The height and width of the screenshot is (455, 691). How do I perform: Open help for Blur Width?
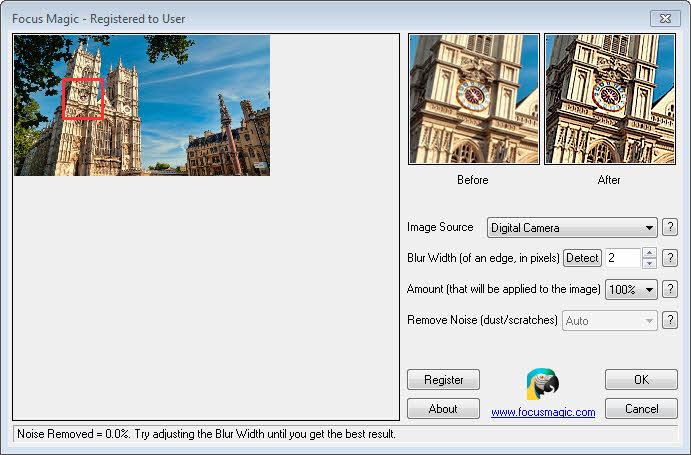point(670,258)
